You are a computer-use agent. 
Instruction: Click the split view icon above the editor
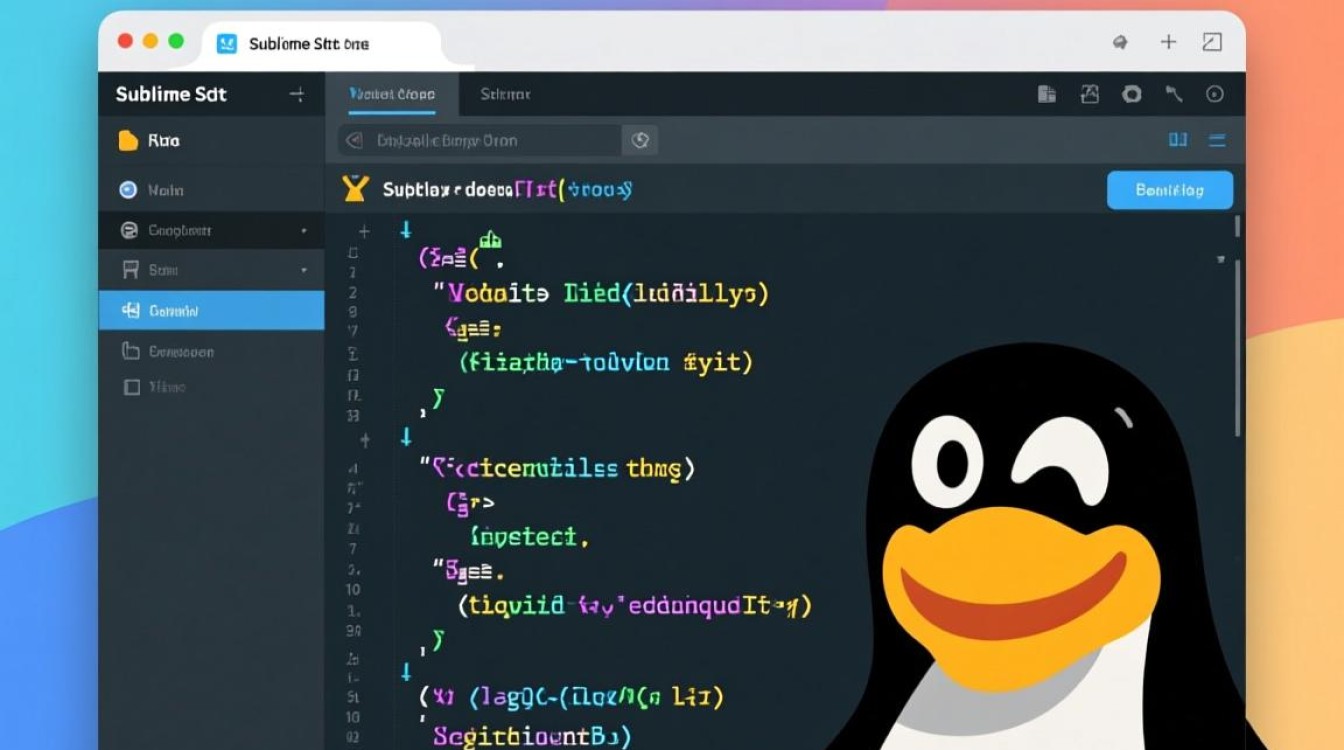pyautogui.click(x=1178, y=140)
